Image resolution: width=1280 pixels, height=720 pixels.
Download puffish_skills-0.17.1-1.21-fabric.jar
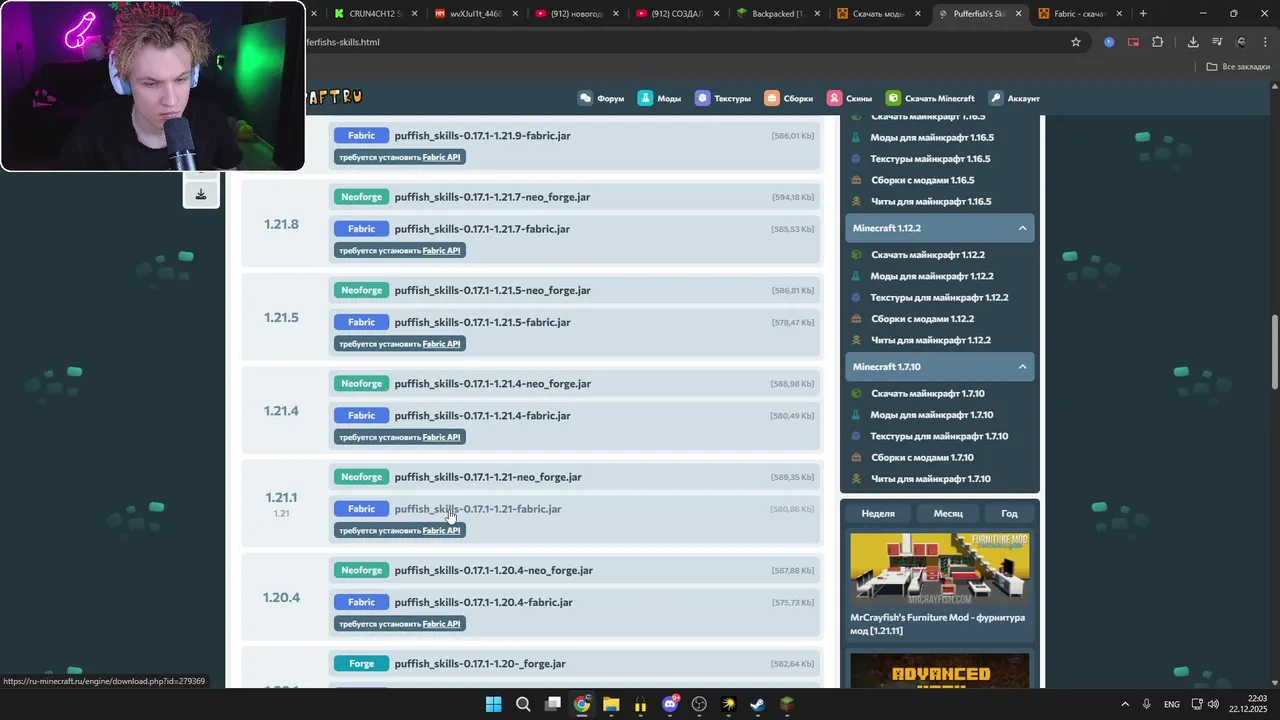(x=478, y=509)
